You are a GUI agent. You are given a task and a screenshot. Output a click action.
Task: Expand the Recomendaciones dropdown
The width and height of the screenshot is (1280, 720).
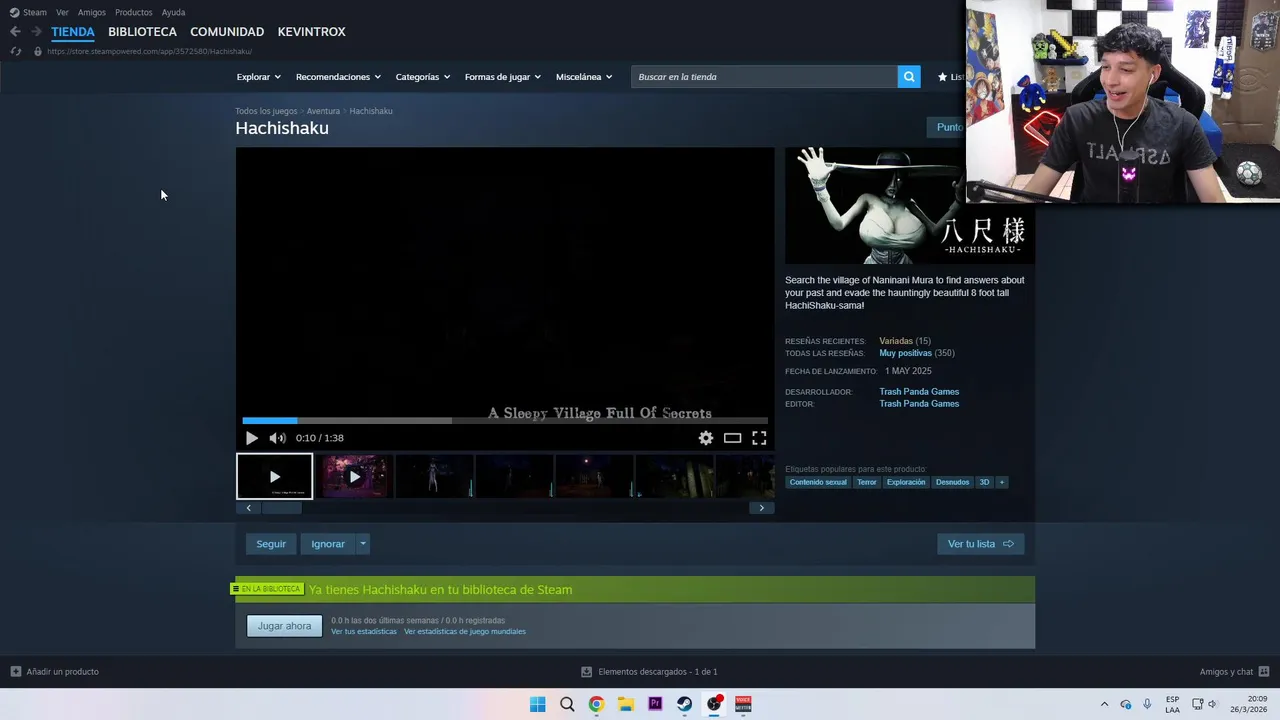pos(338,77)
